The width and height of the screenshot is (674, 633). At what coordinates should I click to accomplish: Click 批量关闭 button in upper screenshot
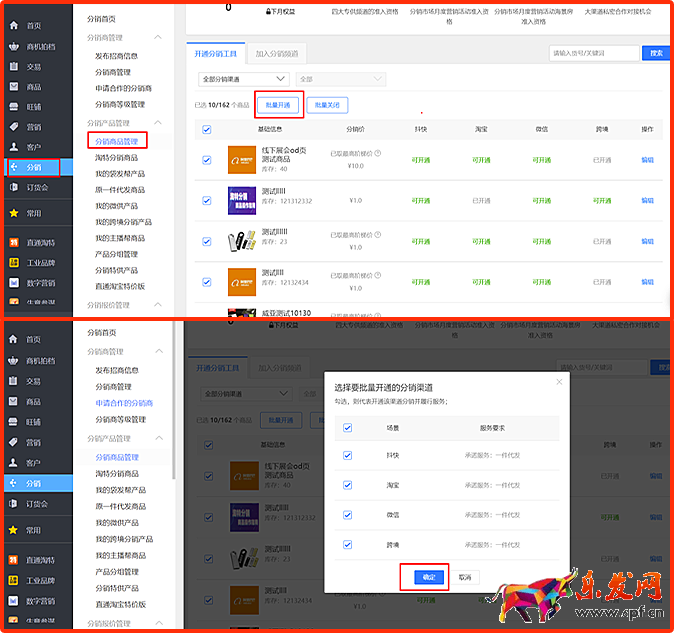(x=327, y=105)
